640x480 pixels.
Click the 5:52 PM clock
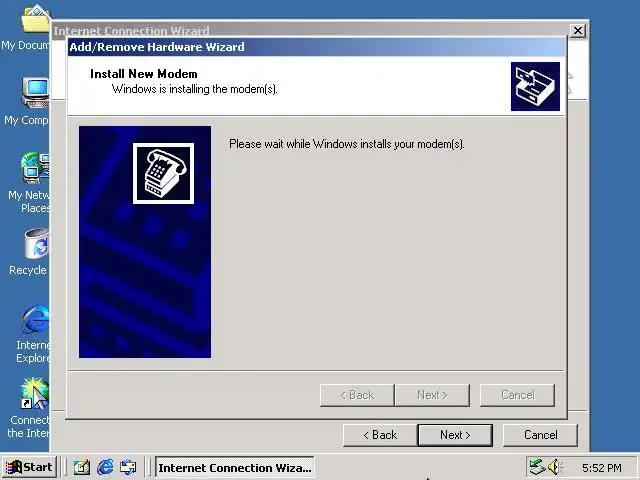[602, 468]
